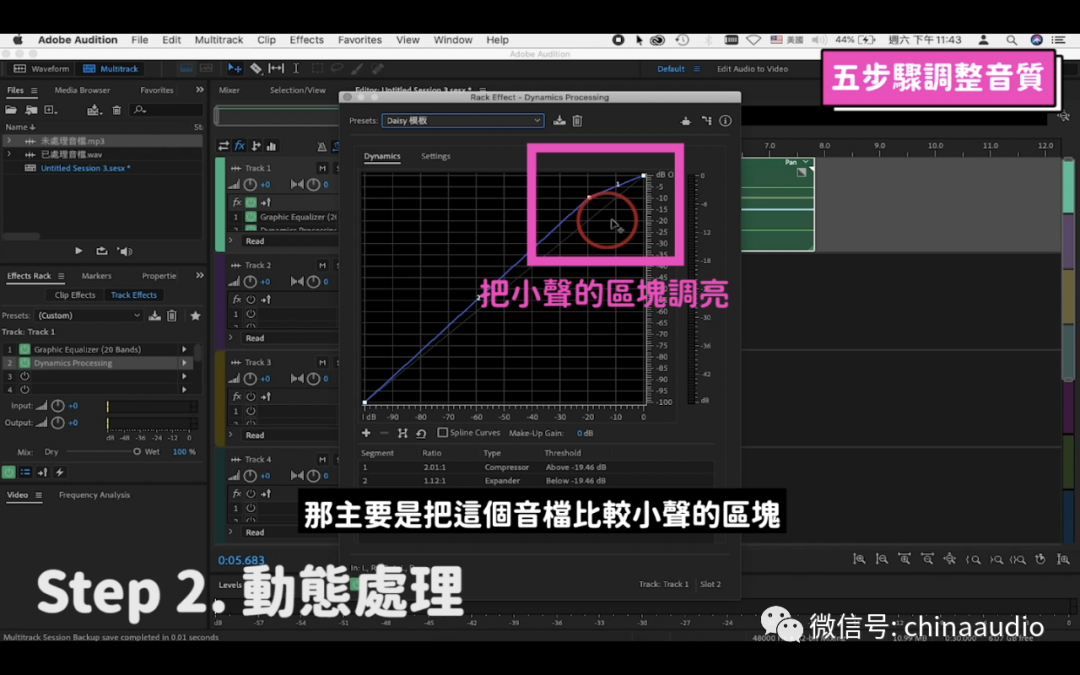The height and width of the screenshot is (675, 1080).
Task: Show more Effects Rack panel tabs chevron
Action: [x=200, y=276]
